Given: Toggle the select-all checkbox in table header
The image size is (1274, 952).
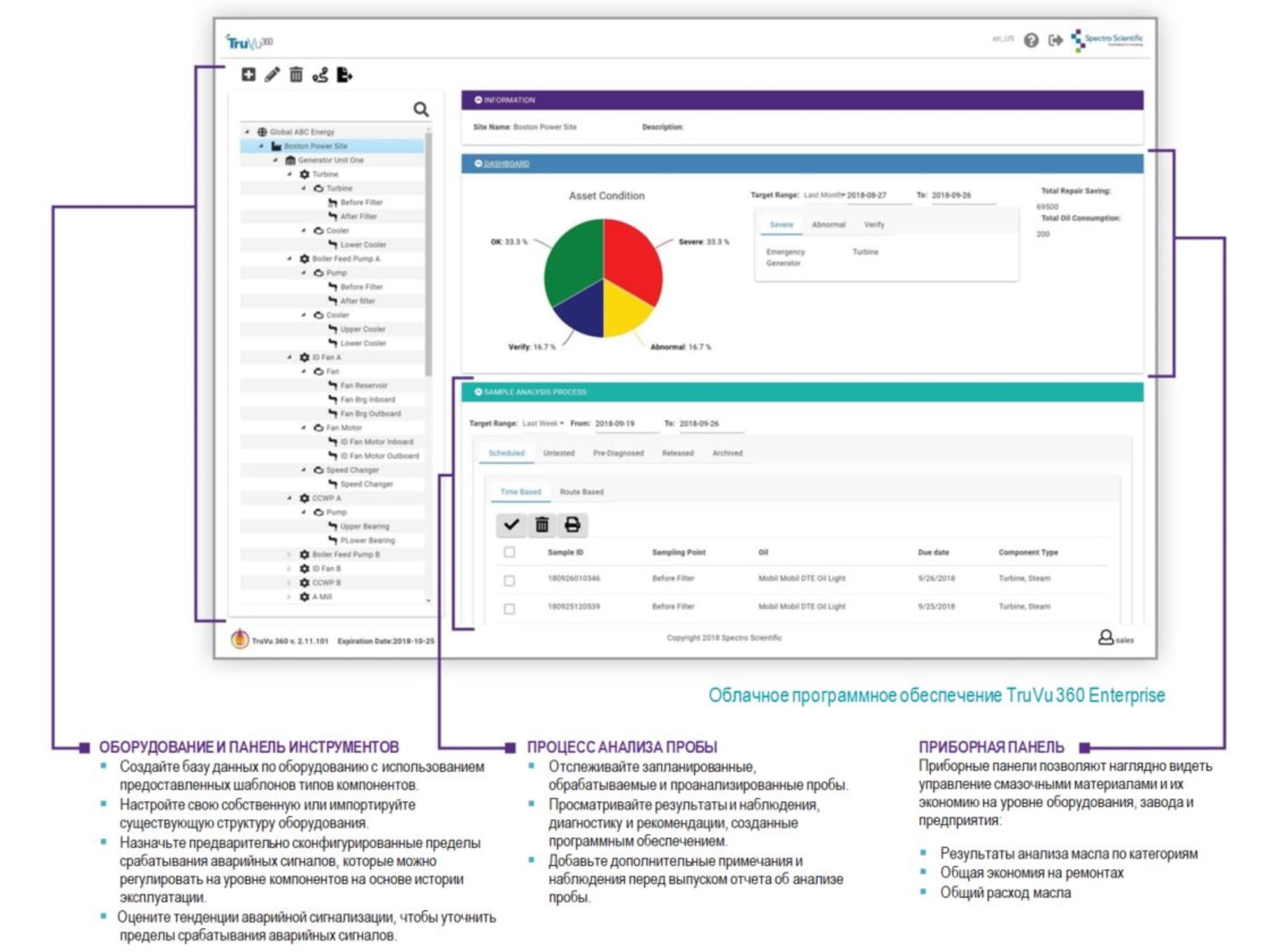Looking at the screenshot, I should (x=509, y=552).
